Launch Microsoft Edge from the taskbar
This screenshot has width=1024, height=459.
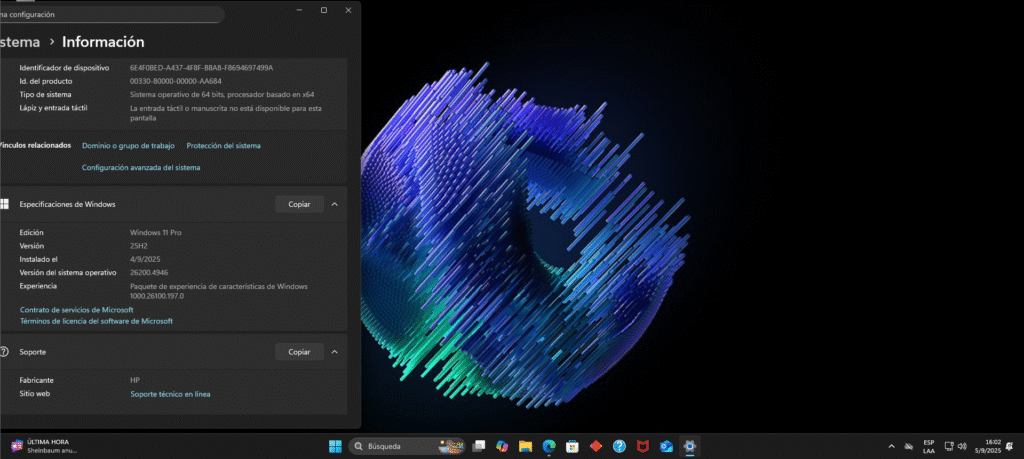[549, 446]
